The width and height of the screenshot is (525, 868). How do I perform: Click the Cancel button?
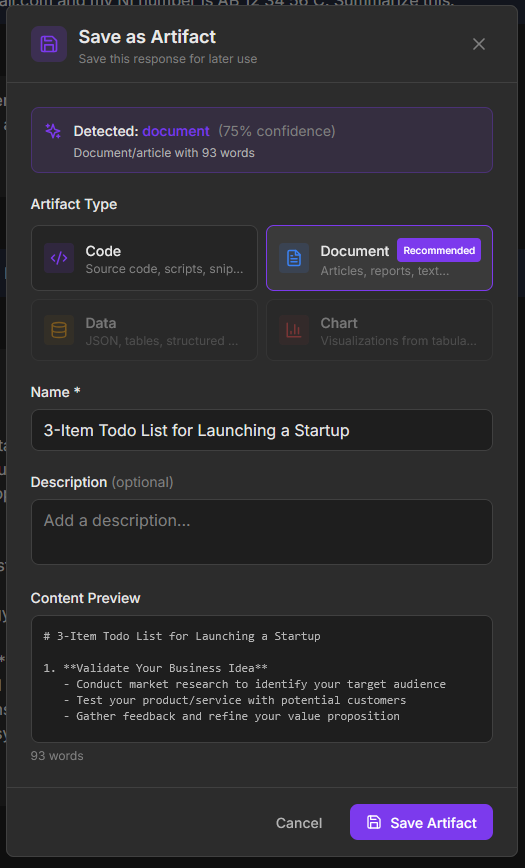299,823
